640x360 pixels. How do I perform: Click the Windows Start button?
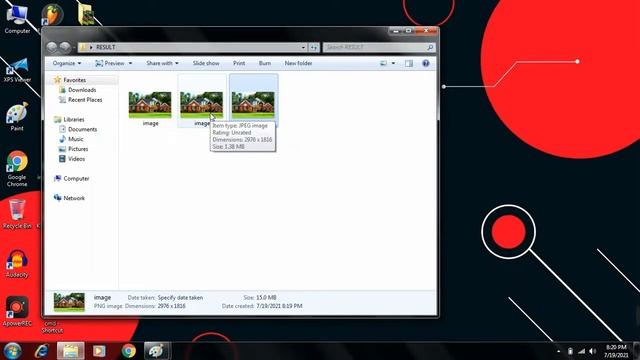click(x=12, y=351)
